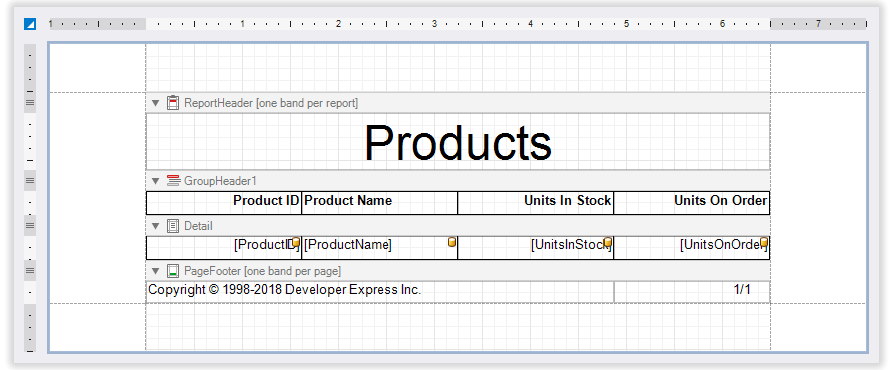
Task: Click the ReportHeader resize handle on vertical ruler
Action: (x=30, y=103)
